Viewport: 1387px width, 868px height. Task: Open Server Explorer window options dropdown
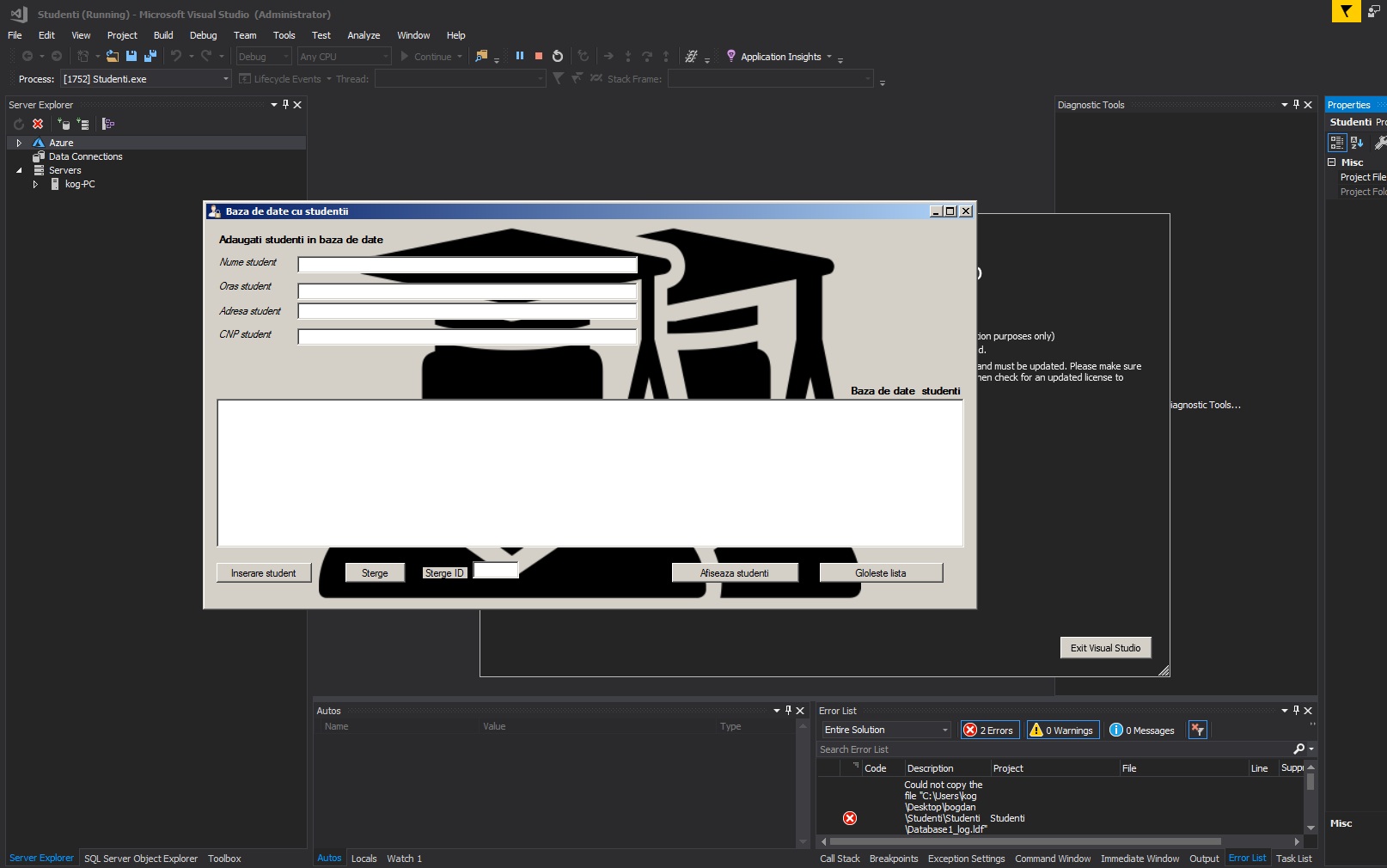(x=274, y=105)
